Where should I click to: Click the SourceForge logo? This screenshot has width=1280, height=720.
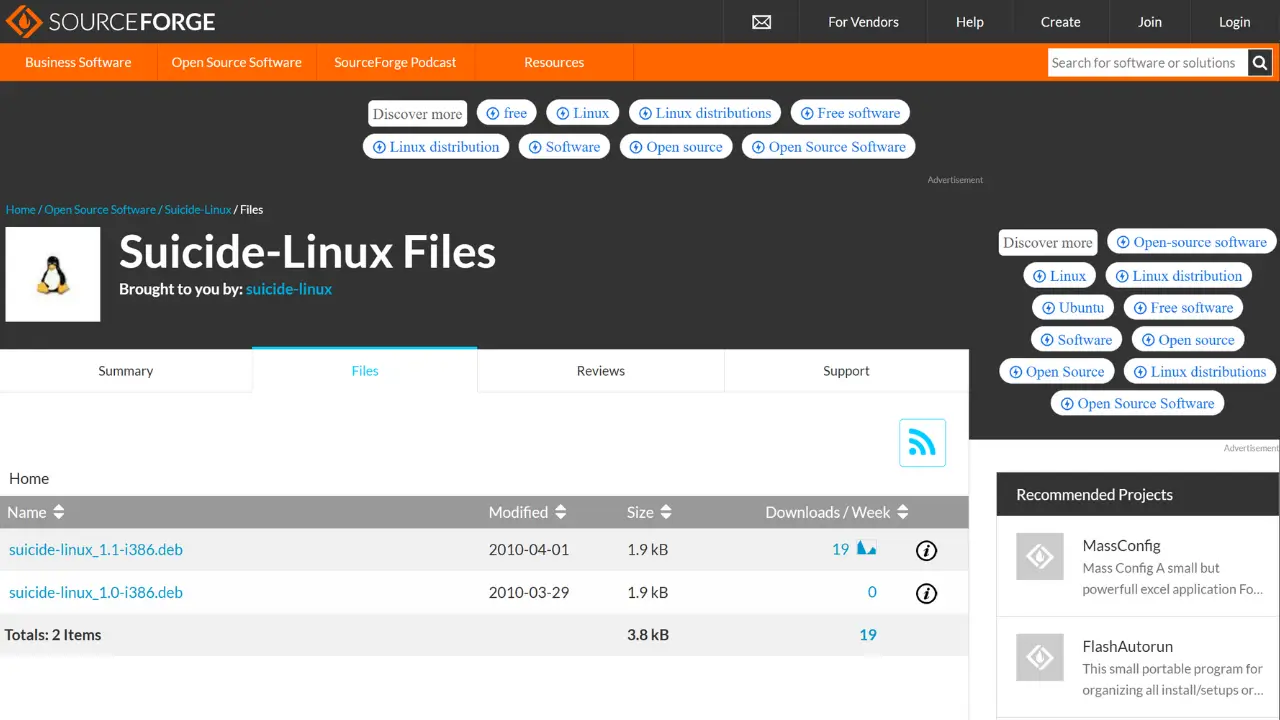110,22
